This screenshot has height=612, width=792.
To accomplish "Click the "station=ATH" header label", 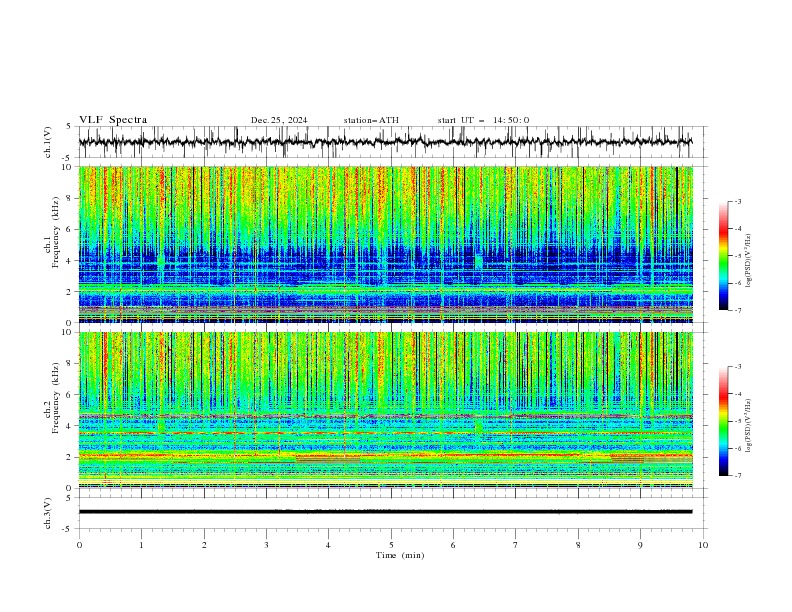I will pos(371,120).
